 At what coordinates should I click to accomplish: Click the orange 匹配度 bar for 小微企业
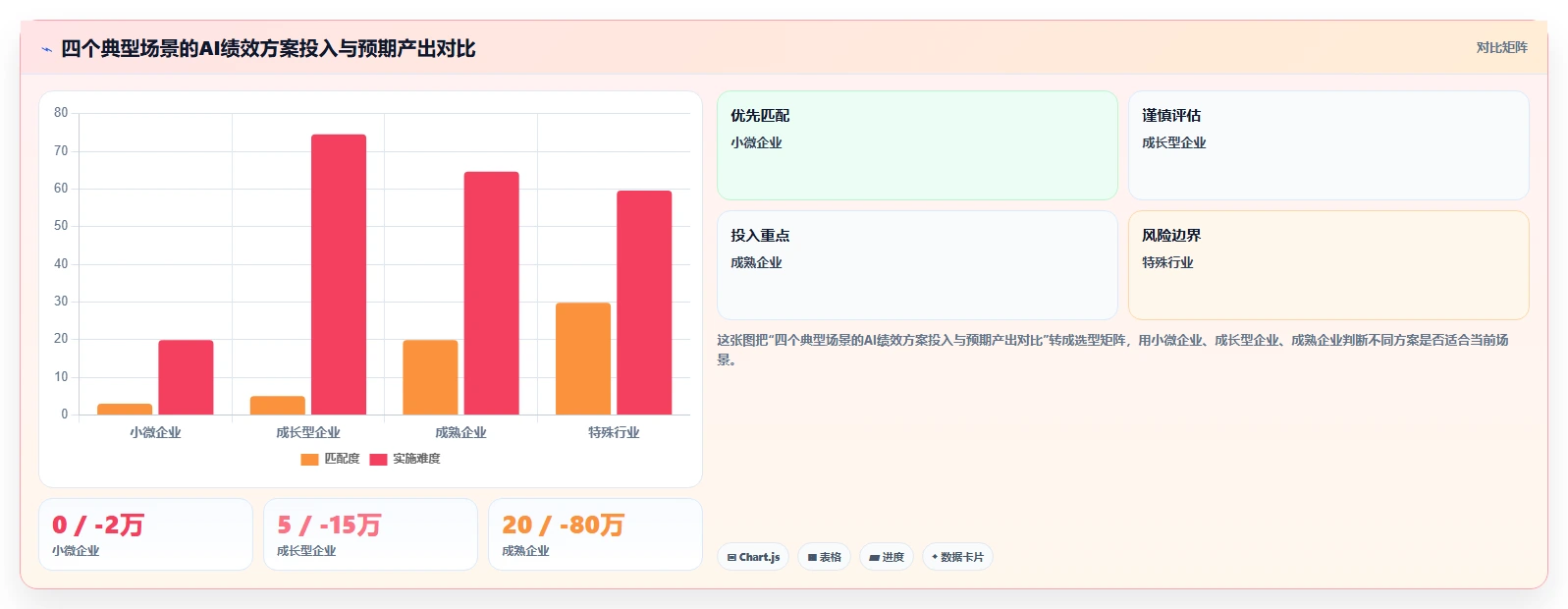click(125, 409)
